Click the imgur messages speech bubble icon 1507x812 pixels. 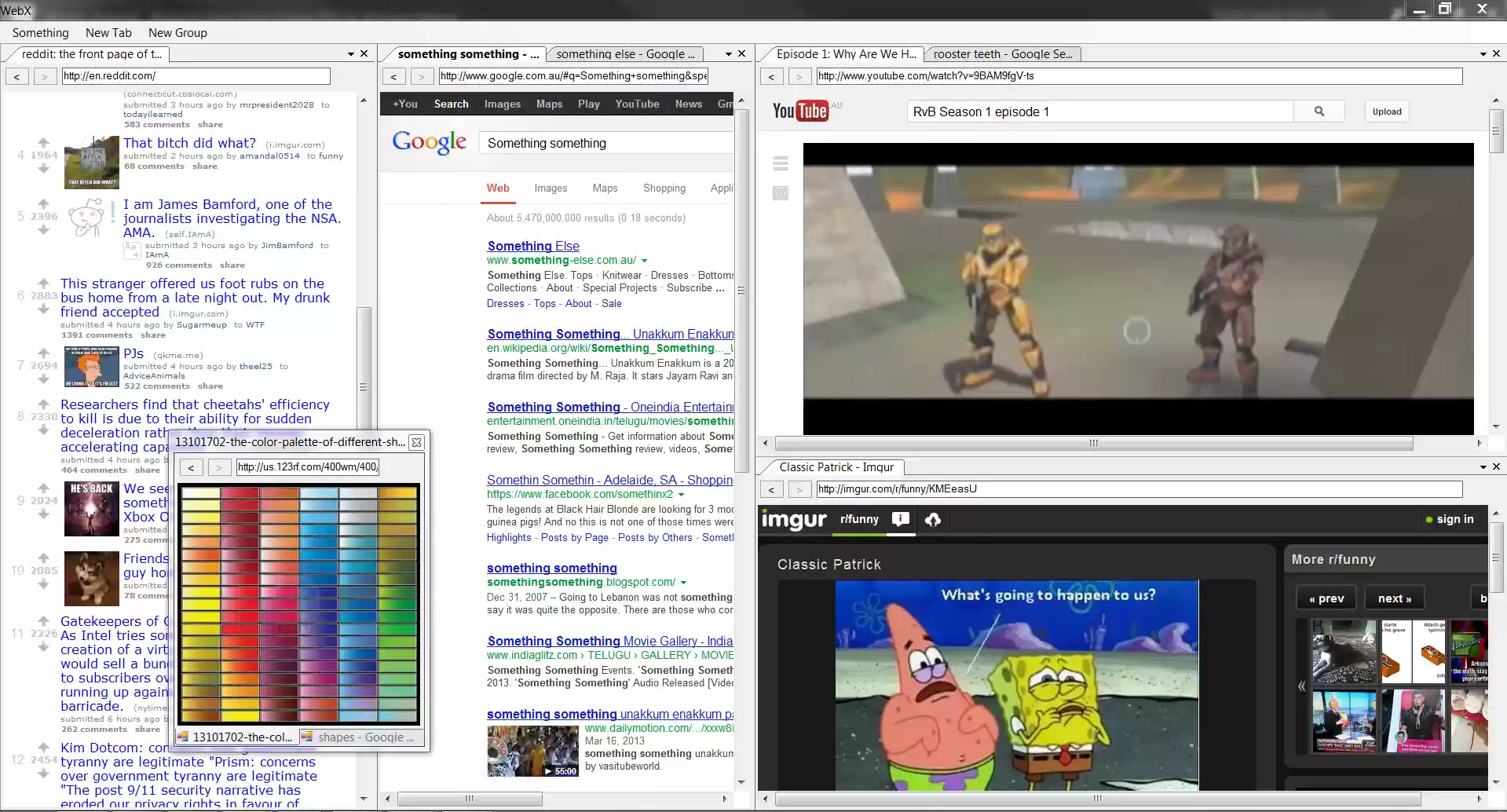click(901, 519)
